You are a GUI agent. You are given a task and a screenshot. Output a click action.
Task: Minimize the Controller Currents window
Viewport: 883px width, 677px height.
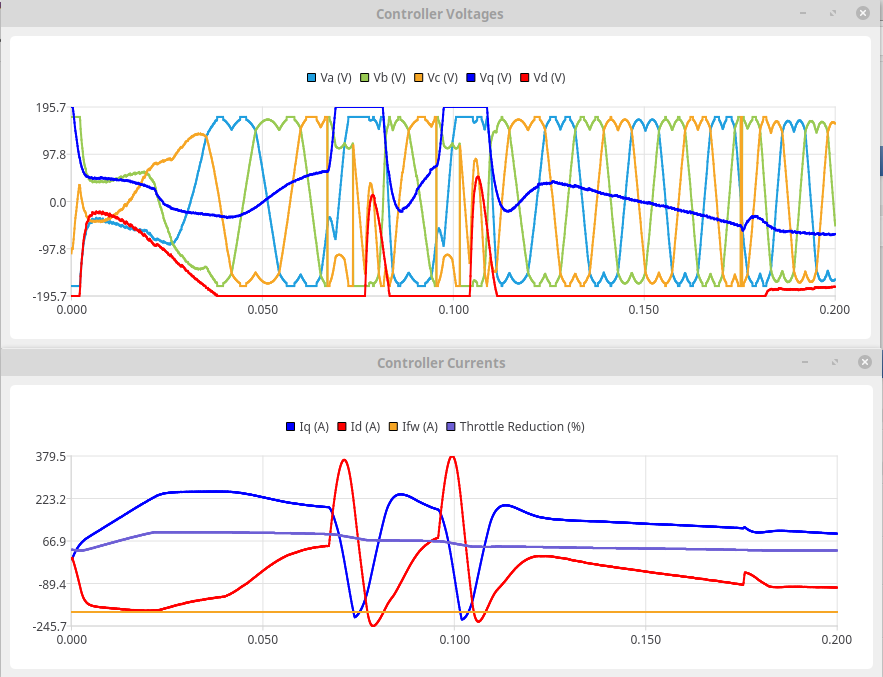(x=805, y=362)
